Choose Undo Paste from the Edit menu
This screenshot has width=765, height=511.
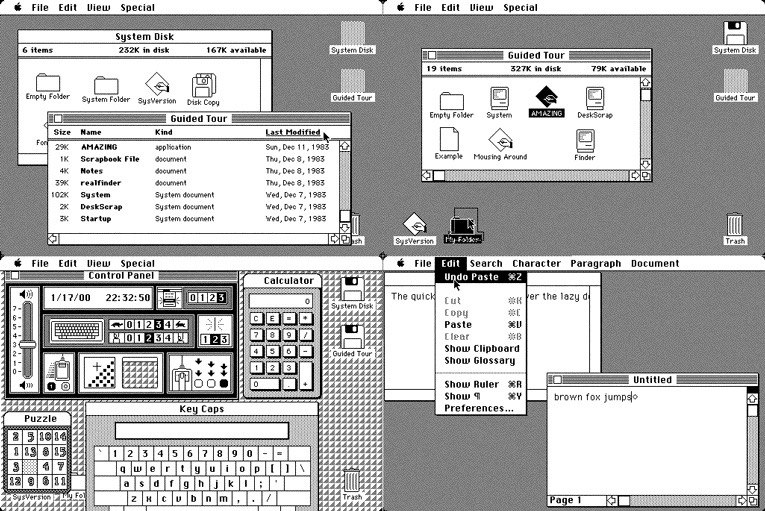pos(481,277)
